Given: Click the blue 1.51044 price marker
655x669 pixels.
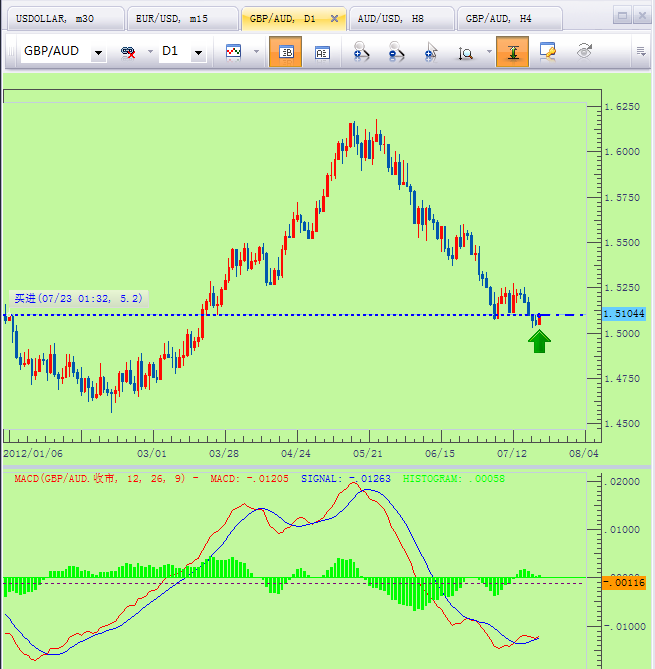Looking at the screenshot, I should pos(624,314).
